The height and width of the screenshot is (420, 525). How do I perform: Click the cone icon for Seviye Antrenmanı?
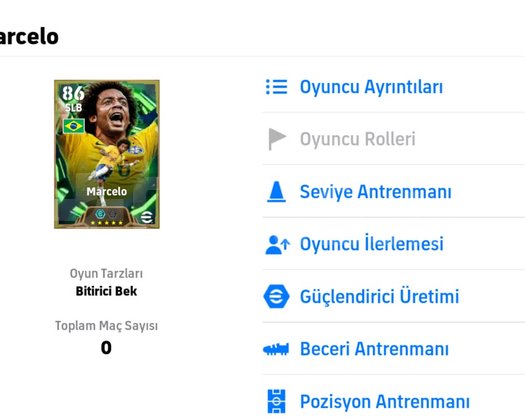tap(276, 192)
